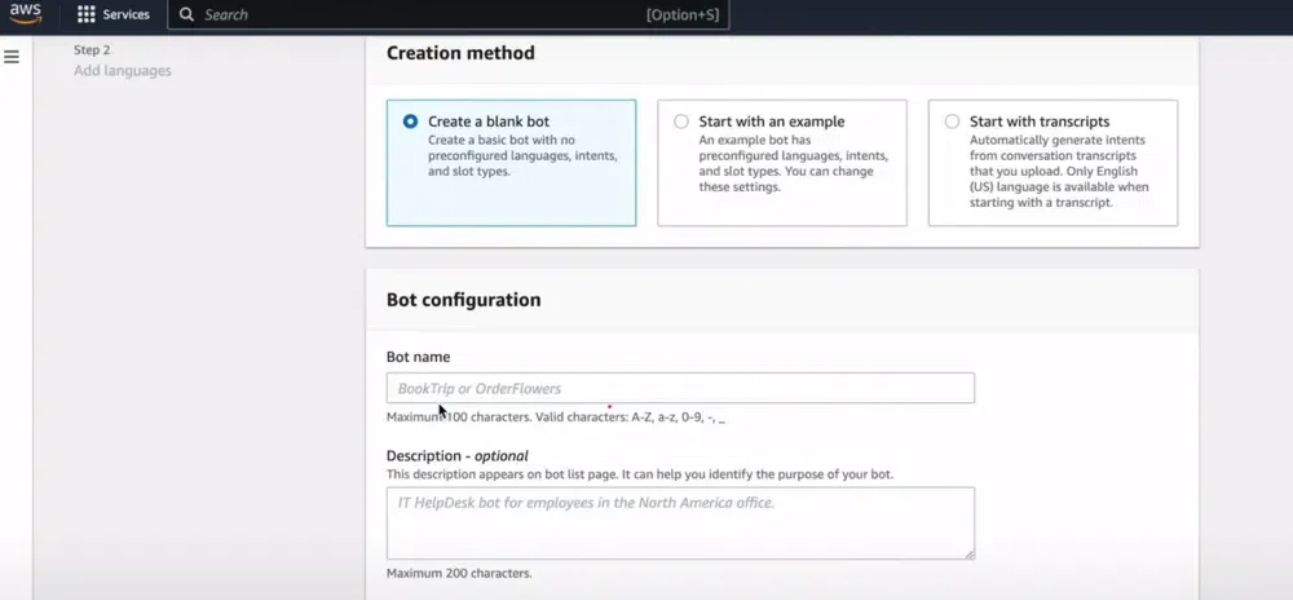Click the "Step 2" label in sidebar

click(x=91, y=48)
